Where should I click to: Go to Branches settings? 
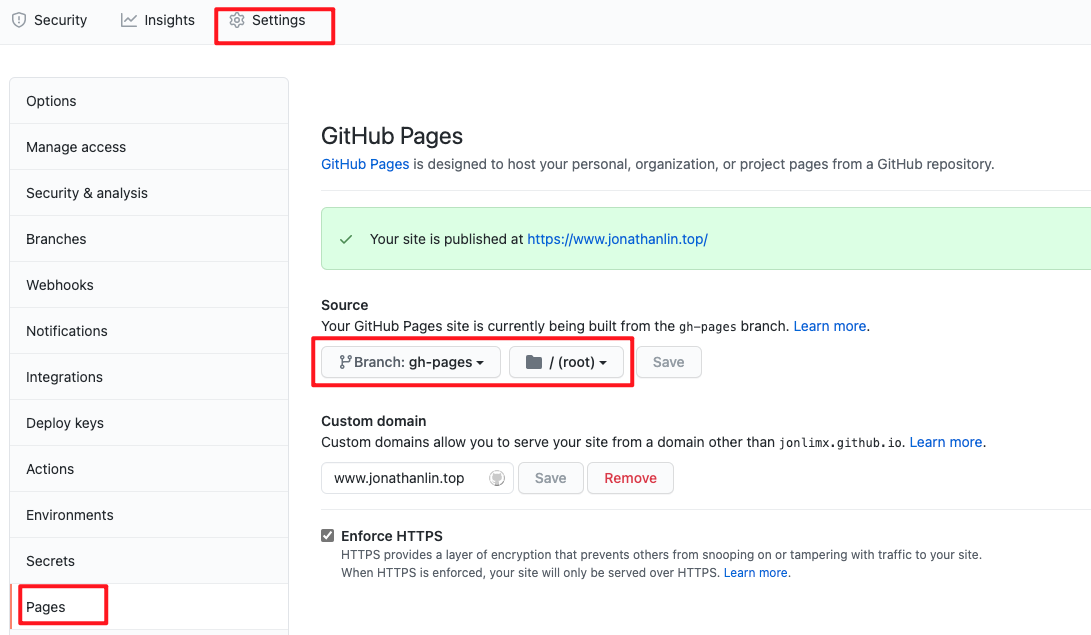[x=149, y=239]
